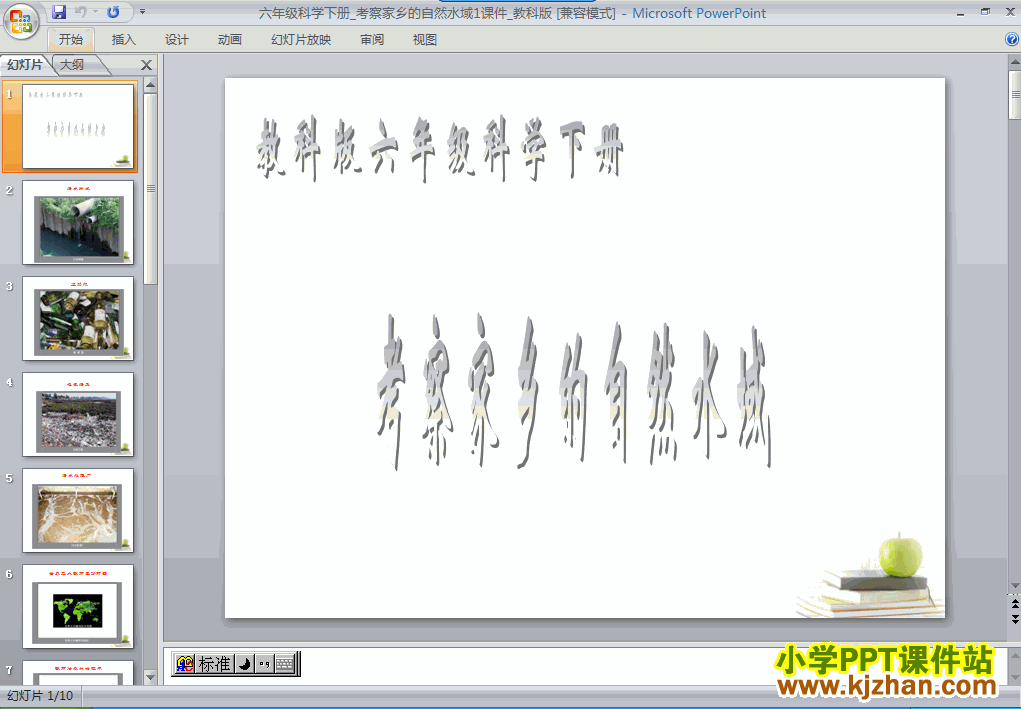This screenshot has height=709, width=1021.
Task: Select slide 1 thumbnail
Action: click(x=78, y=126)
